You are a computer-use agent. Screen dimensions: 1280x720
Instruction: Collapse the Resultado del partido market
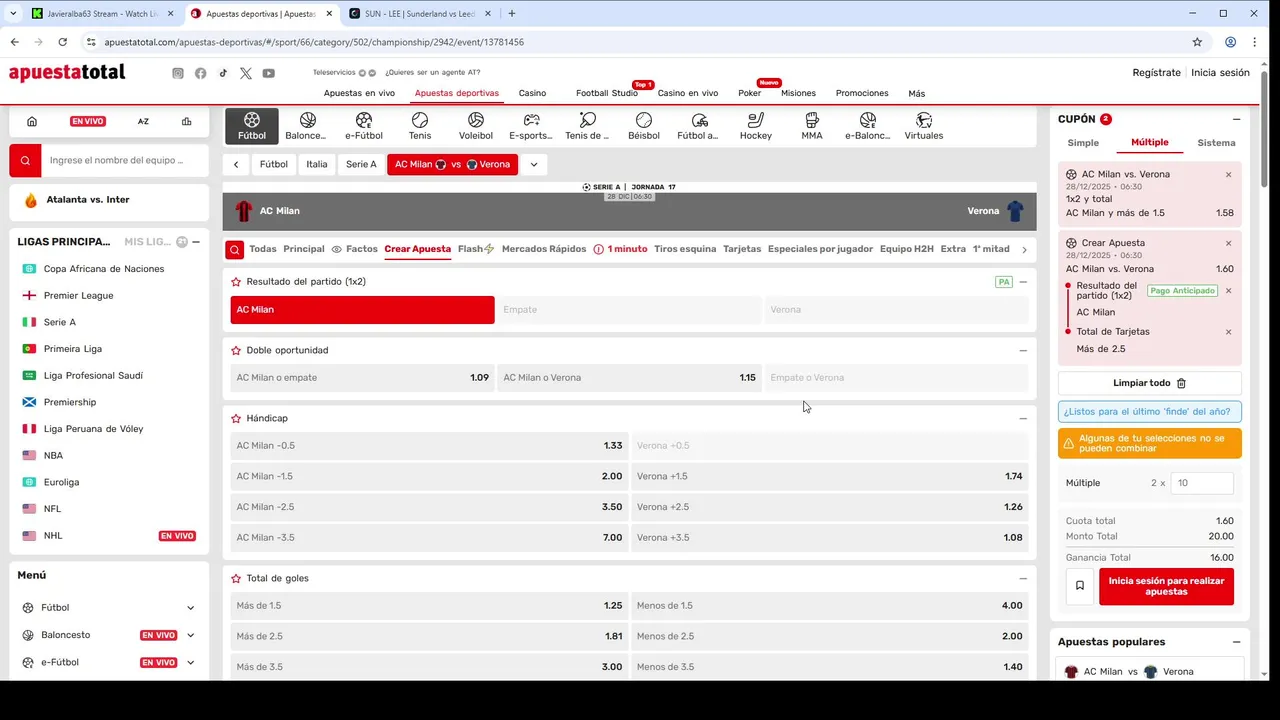(1023, 282)
